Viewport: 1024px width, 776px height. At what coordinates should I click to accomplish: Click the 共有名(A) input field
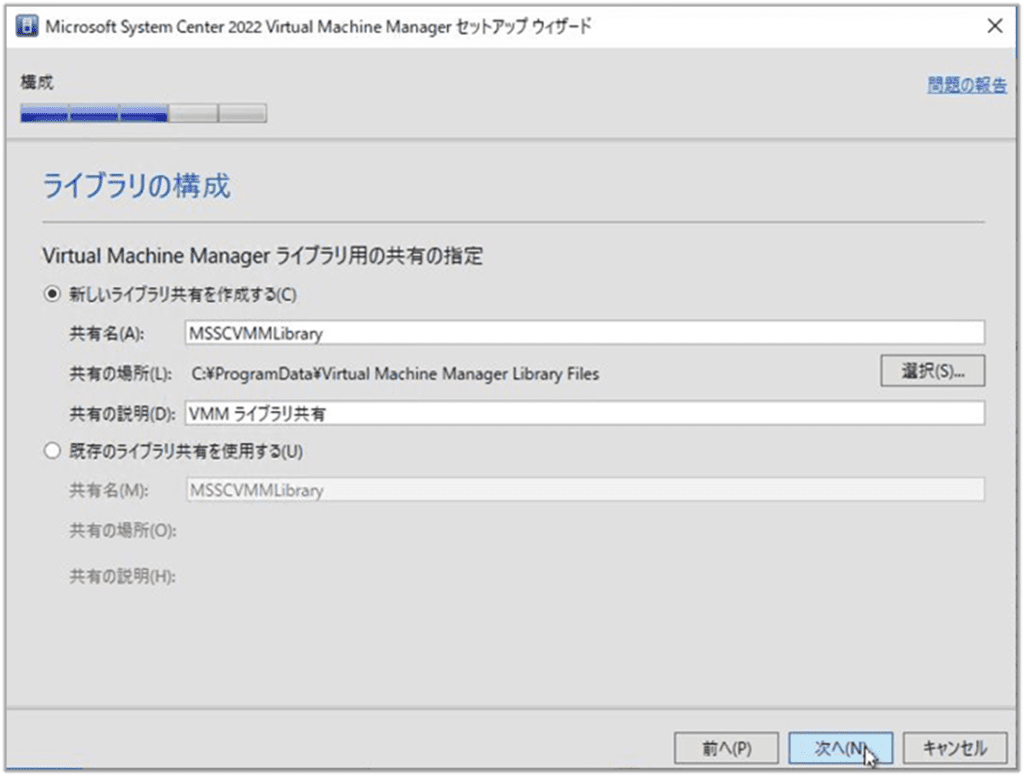pos(584,333)
